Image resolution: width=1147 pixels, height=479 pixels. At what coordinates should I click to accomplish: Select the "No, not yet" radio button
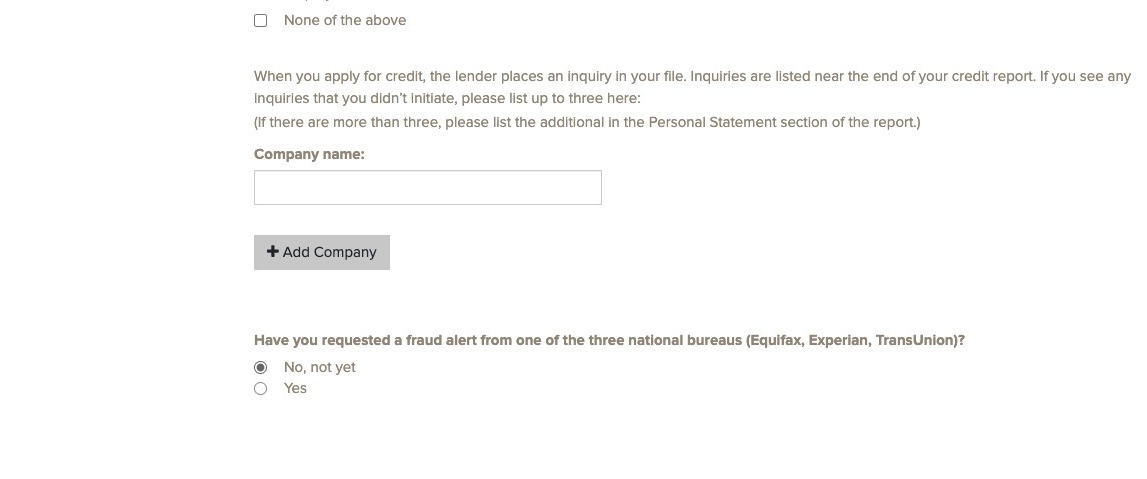pos(261,367)
